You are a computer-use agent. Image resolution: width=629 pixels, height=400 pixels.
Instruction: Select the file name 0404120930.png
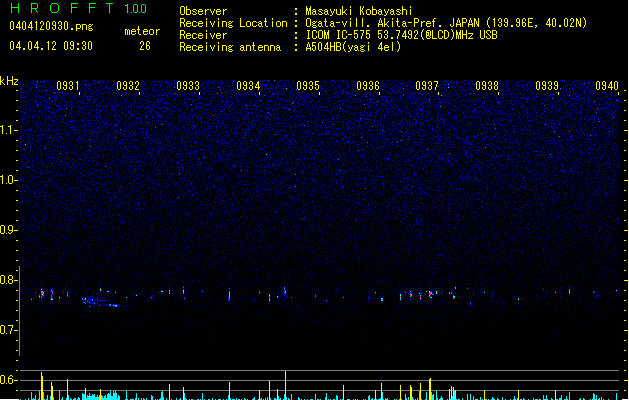[51, 26]
